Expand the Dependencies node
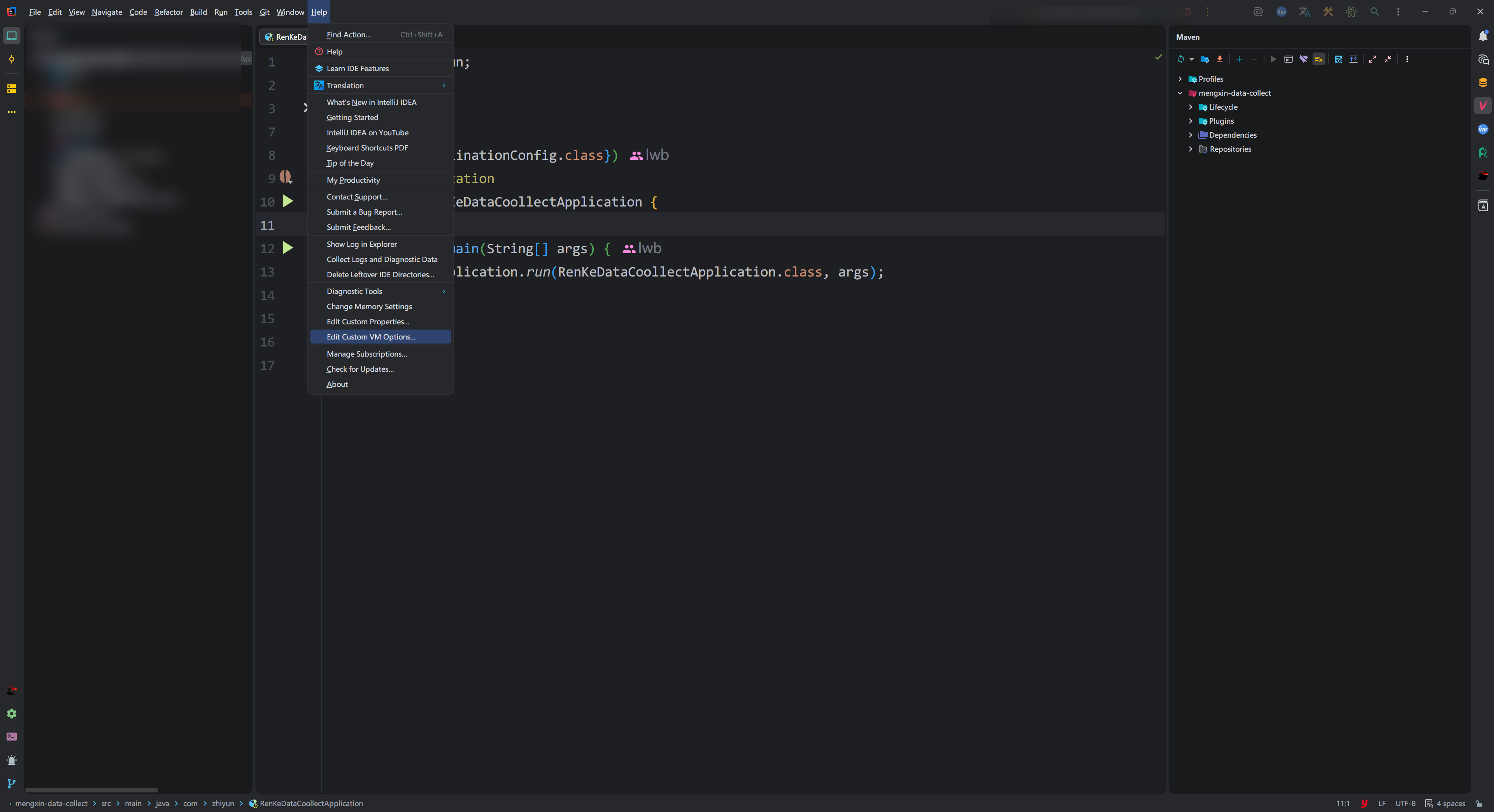 (1191, 135)
